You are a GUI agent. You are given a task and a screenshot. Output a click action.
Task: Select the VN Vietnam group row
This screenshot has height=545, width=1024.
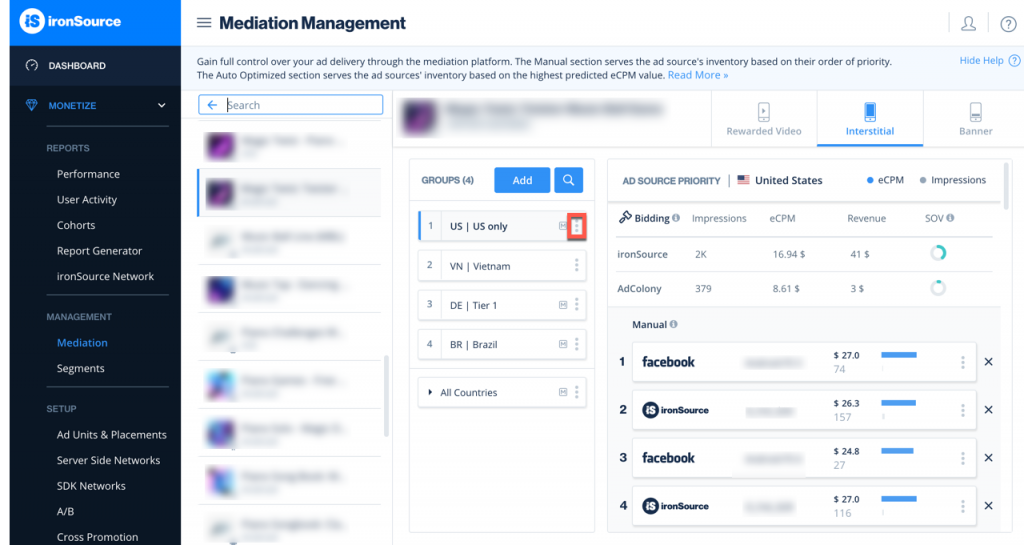coord(502,266)
